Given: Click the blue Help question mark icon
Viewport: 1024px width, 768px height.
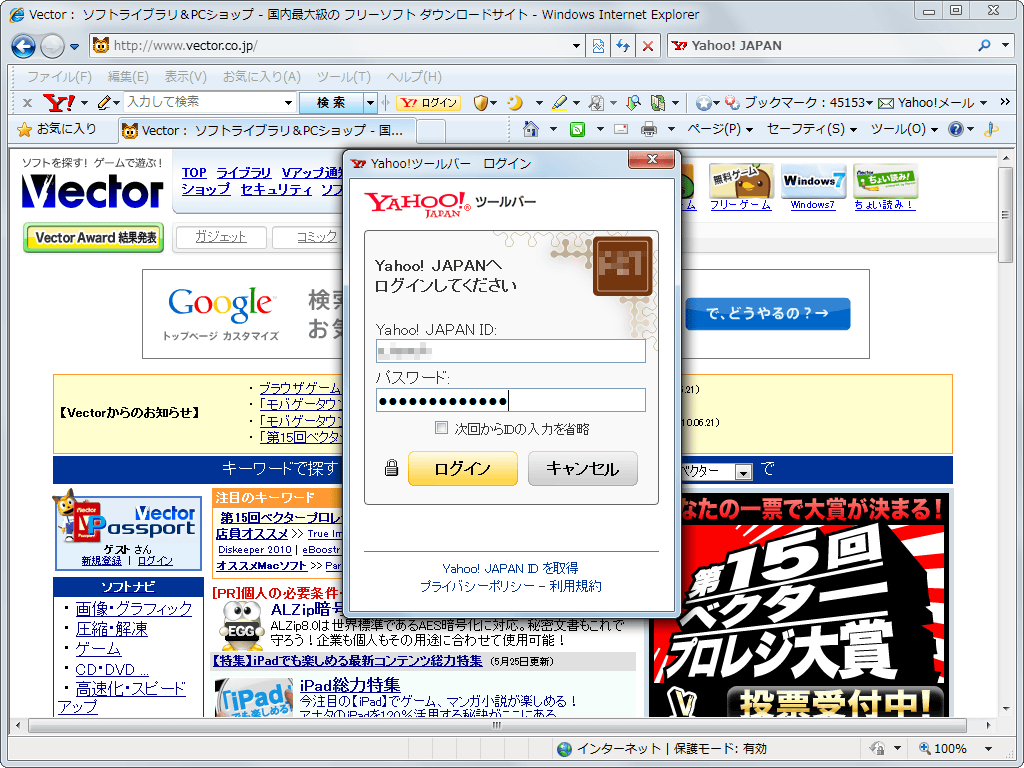Looking at the screenshot, I should click(956, 129).
